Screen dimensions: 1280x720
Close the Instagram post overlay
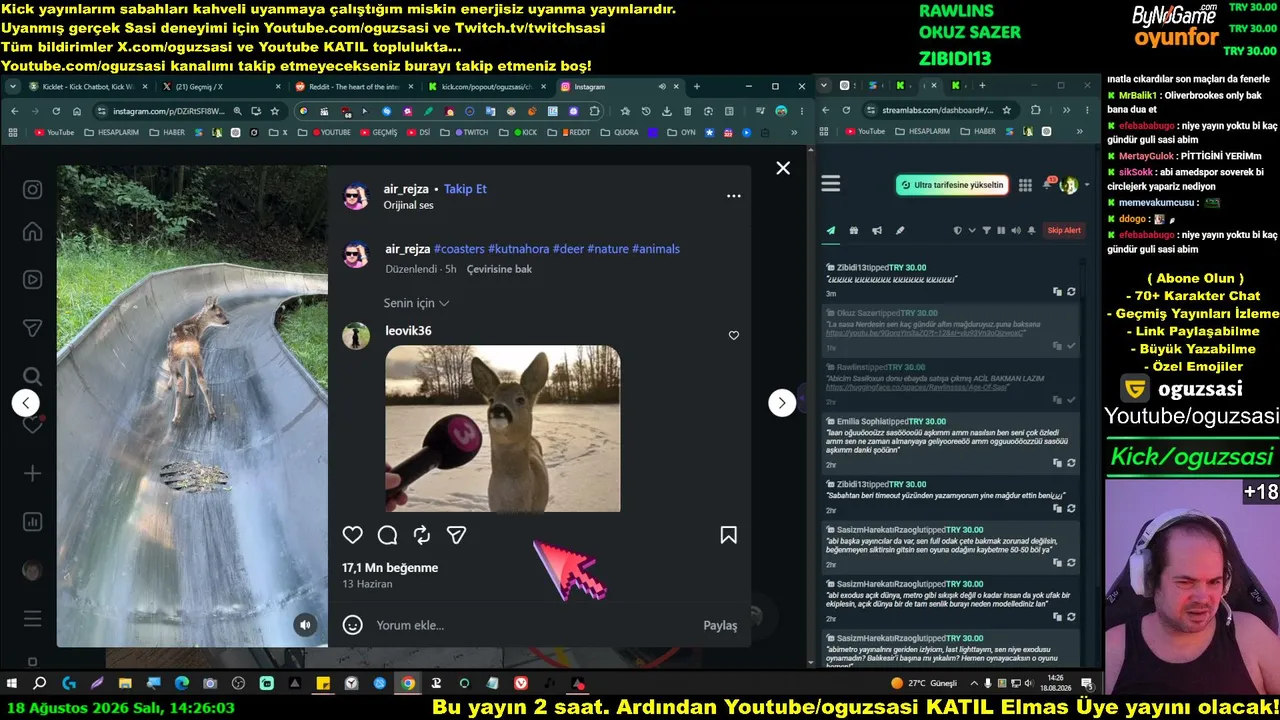click(783, 168)
